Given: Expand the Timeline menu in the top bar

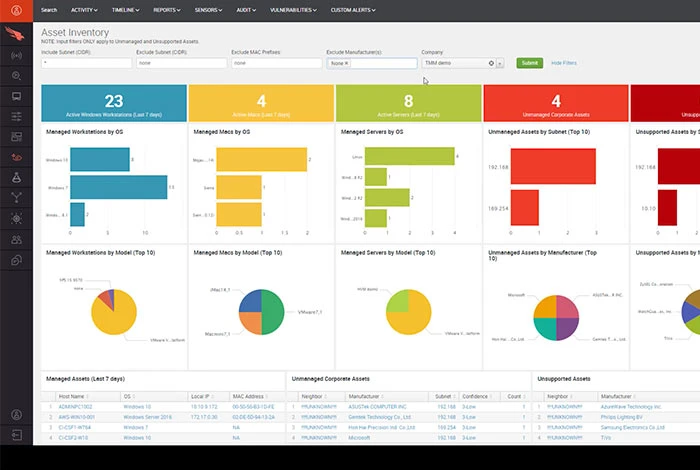Looking at the screenshot, I should click(x=125, y=10).
